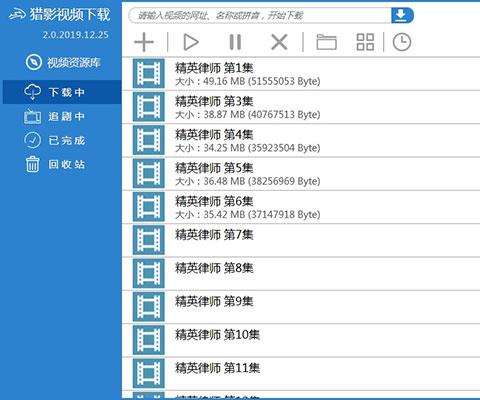Click thumbnail of 精英律师 第8集
Image resolution: width=480 pixels, height=400 pixels.
pos(149,273)
